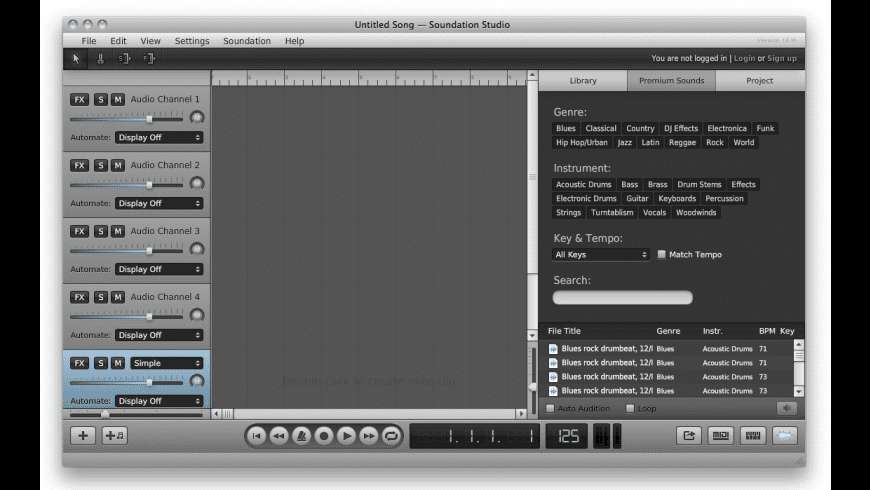Open the MIDI panel icon

720,435
